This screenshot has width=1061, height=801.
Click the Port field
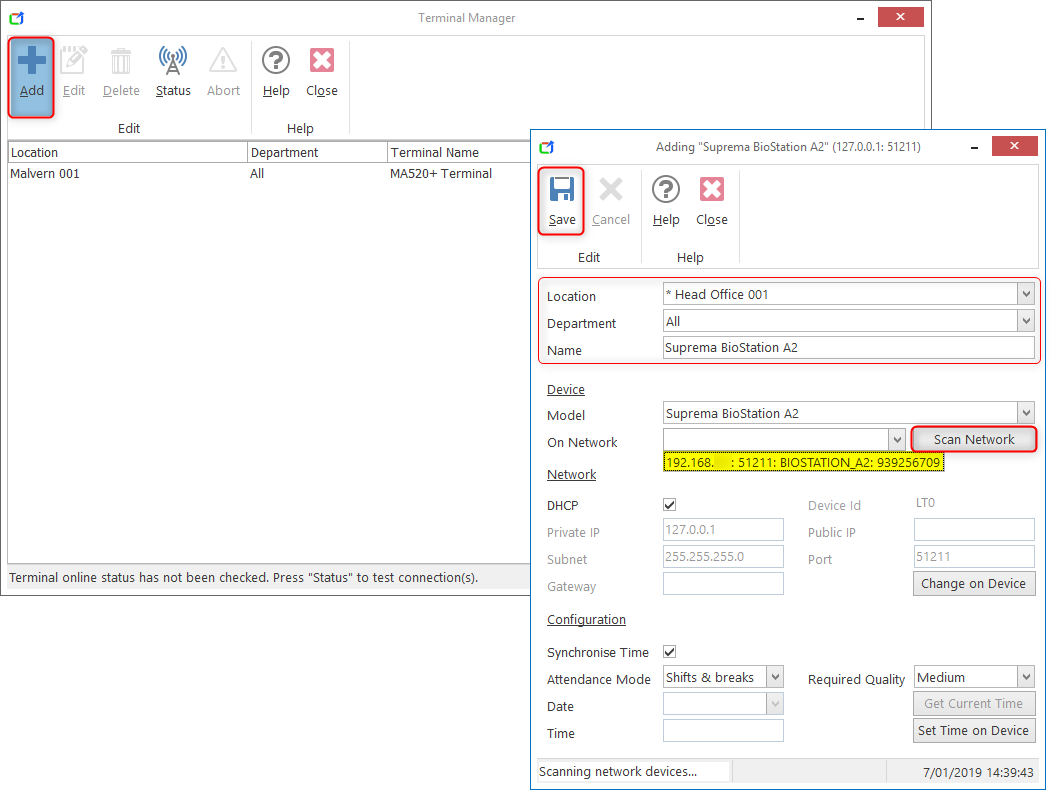[x=974, y=557]
